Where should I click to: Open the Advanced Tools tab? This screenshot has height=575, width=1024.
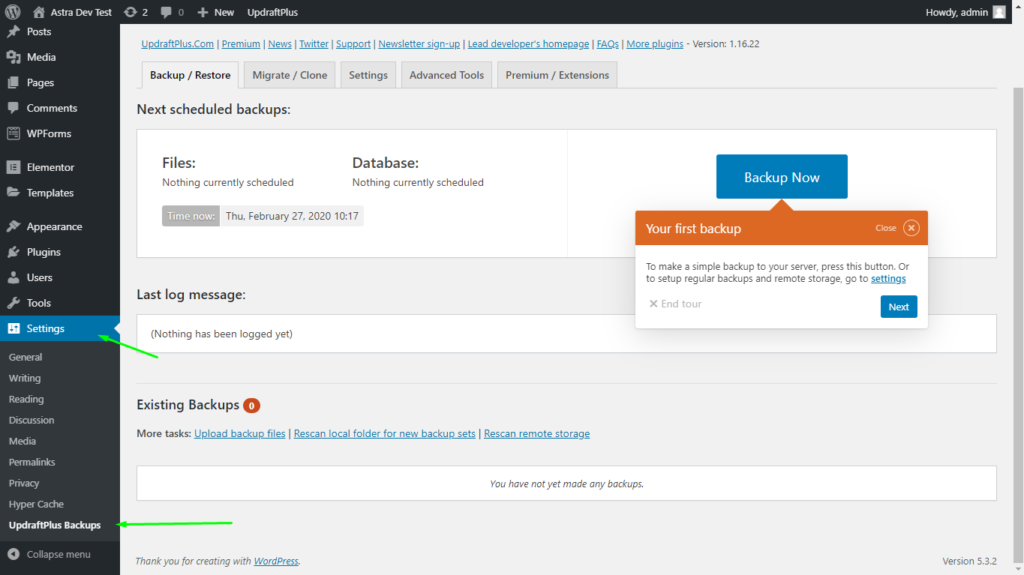pos(446,75)
